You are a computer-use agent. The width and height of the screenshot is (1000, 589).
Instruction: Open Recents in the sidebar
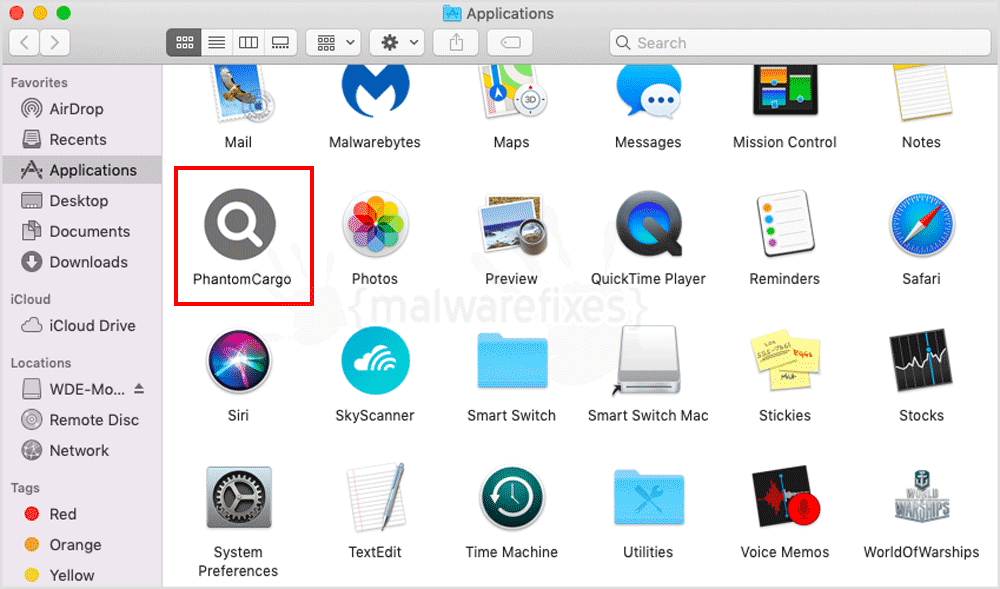[82, 140]
